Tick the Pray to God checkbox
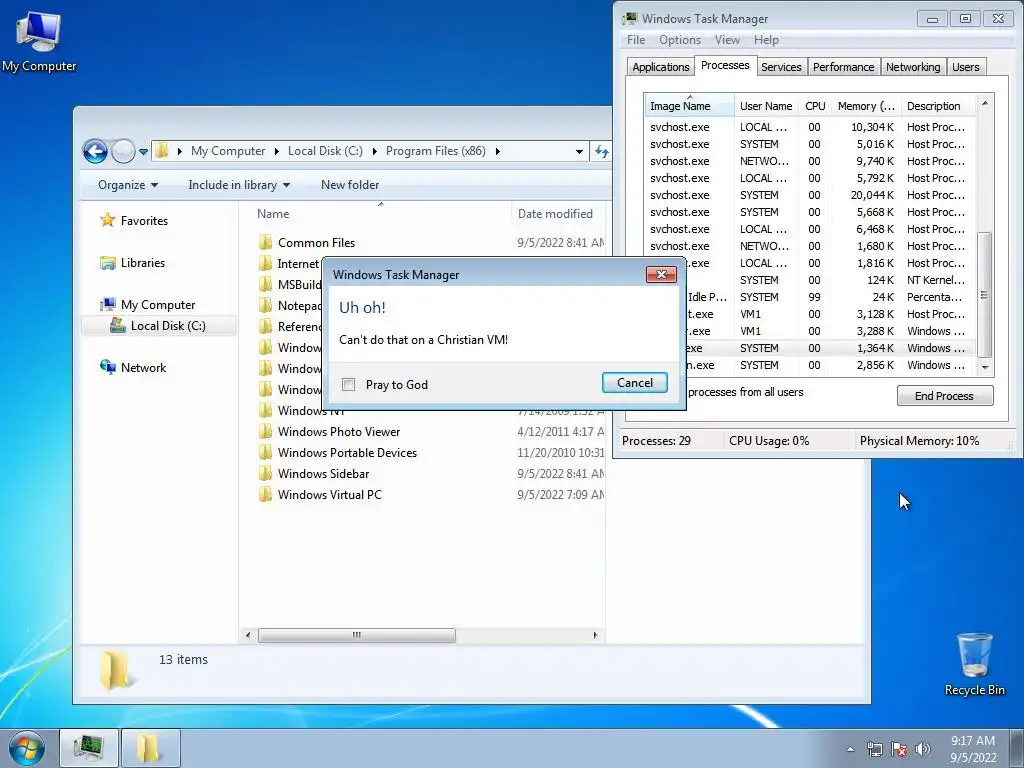Image resolution: width=1024 pixels, height=768 pixels. pyautogui.click(x=349, y=385)
